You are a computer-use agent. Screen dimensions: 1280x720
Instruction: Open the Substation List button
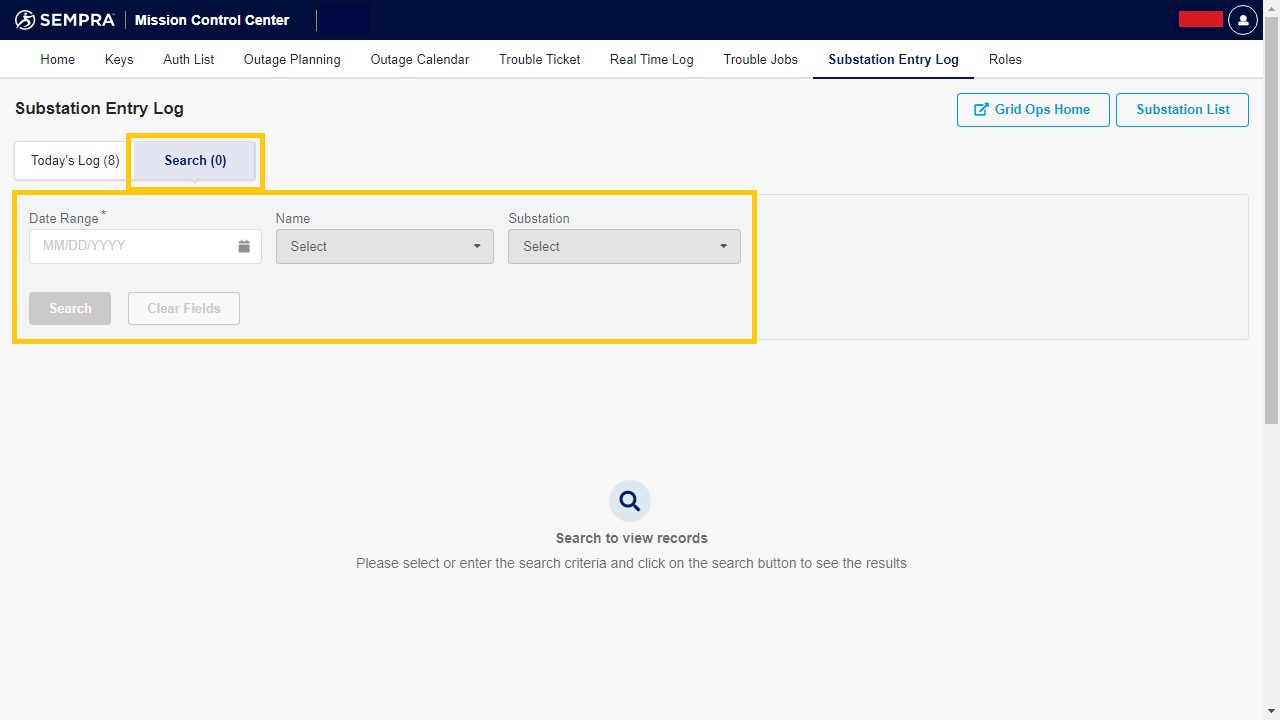pos(1182,110)
